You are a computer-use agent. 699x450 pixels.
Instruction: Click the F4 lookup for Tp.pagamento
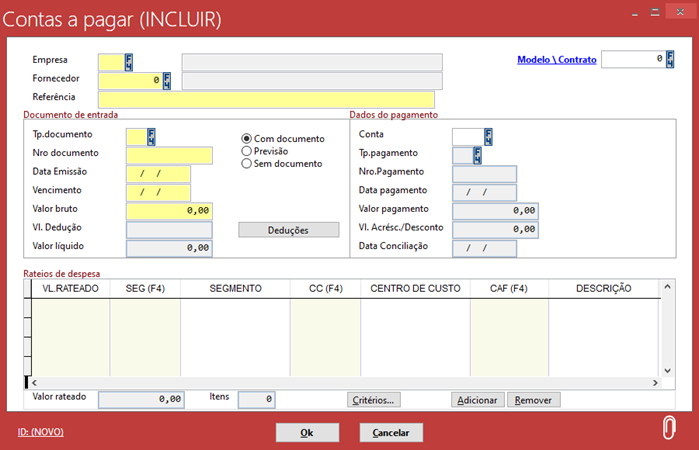coord(478,155)
